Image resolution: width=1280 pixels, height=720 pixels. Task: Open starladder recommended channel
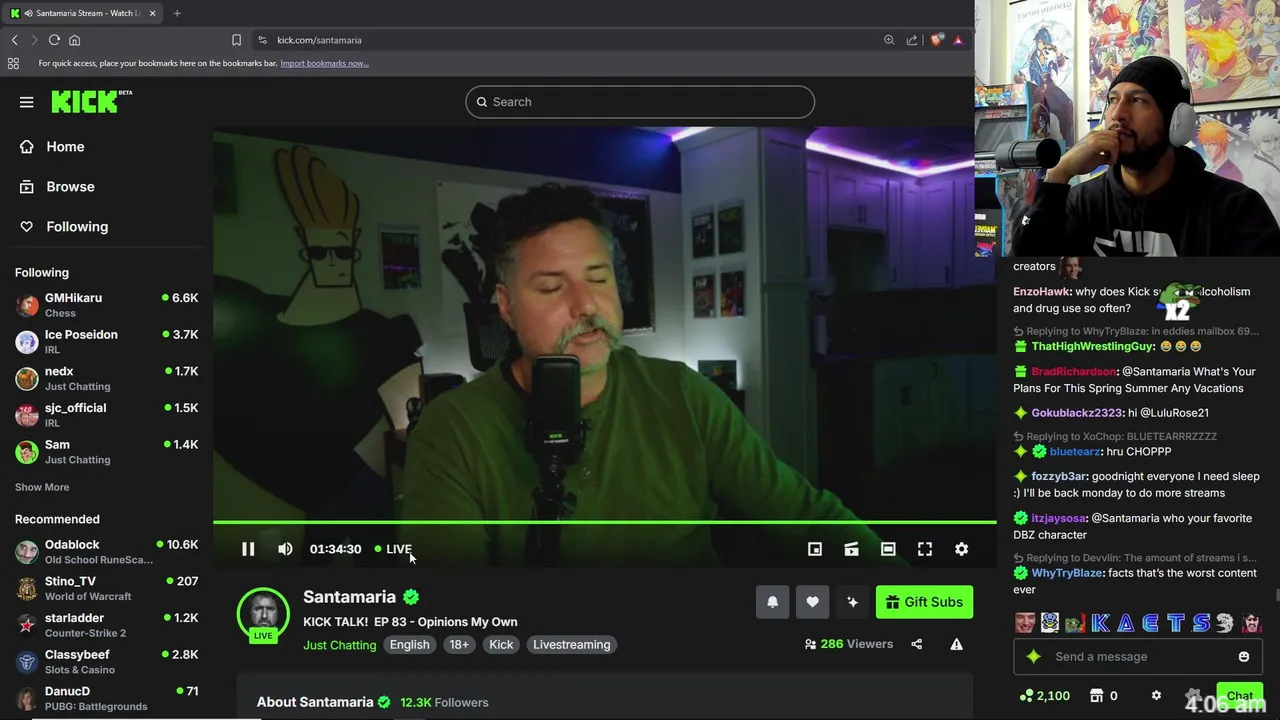(x=106, y=625)
